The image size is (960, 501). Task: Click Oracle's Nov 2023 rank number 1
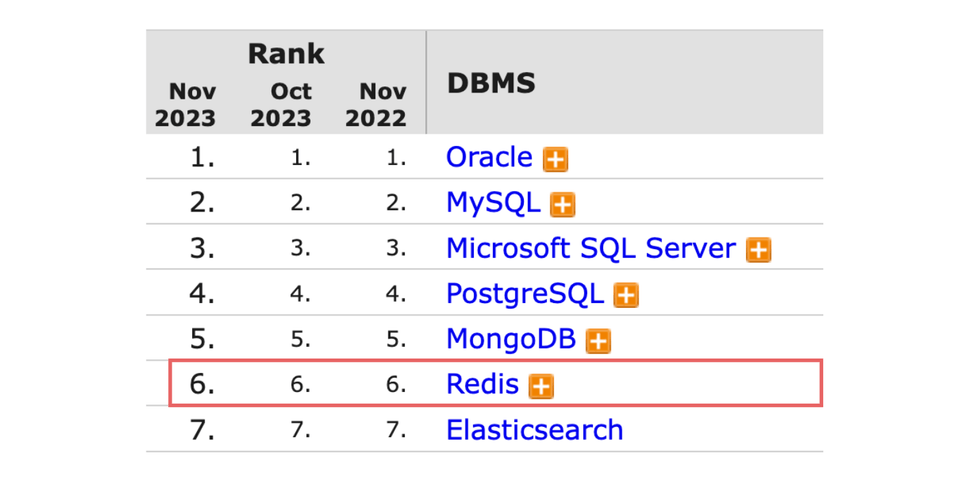coord(202,157)
